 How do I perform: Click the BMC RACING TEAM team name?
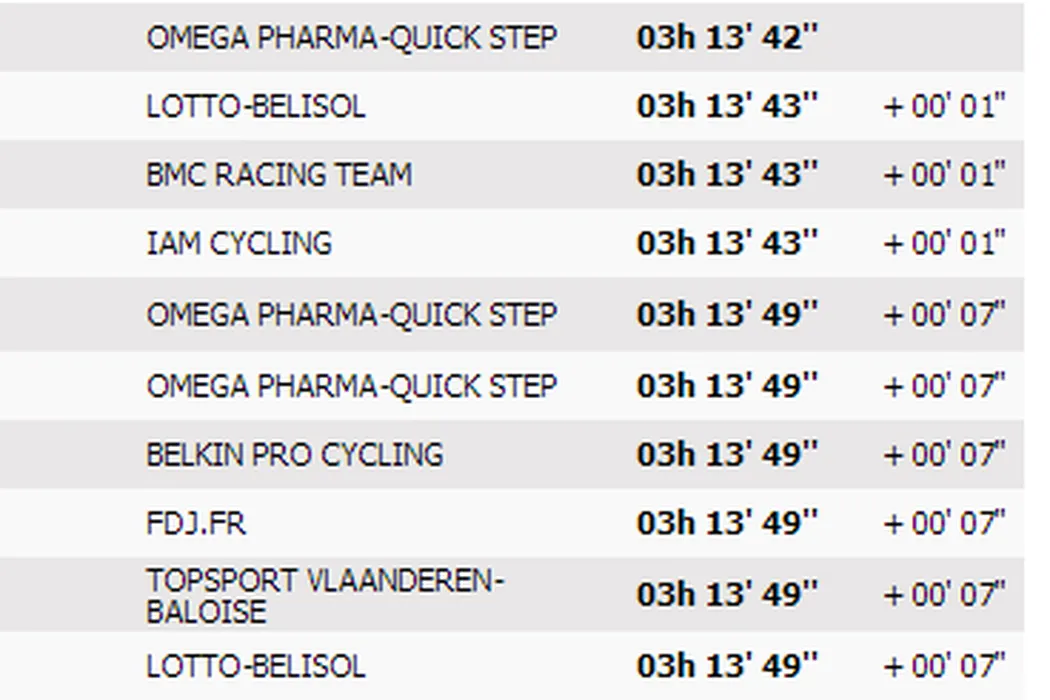point(279,175)
